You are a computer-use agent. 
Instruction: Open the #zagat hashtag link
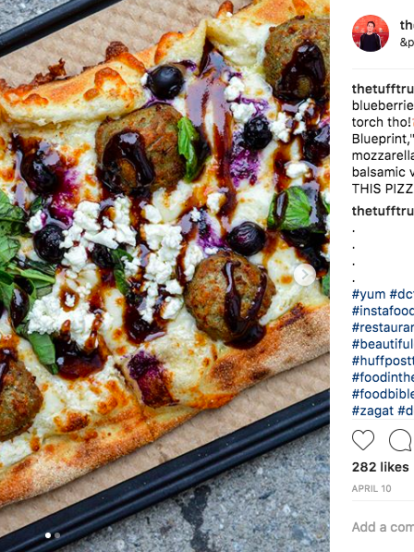(373, 411)
